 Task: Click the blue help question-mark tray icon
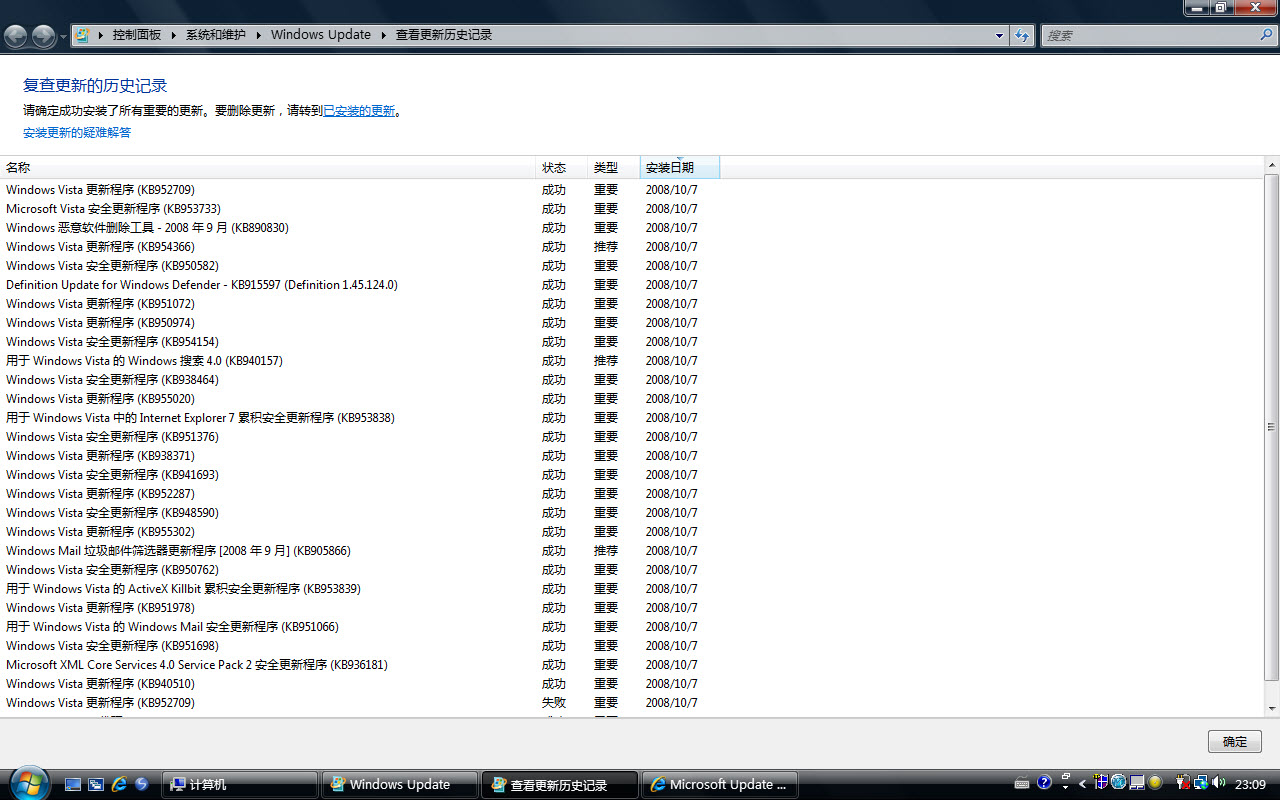(x=1045, y=783)
